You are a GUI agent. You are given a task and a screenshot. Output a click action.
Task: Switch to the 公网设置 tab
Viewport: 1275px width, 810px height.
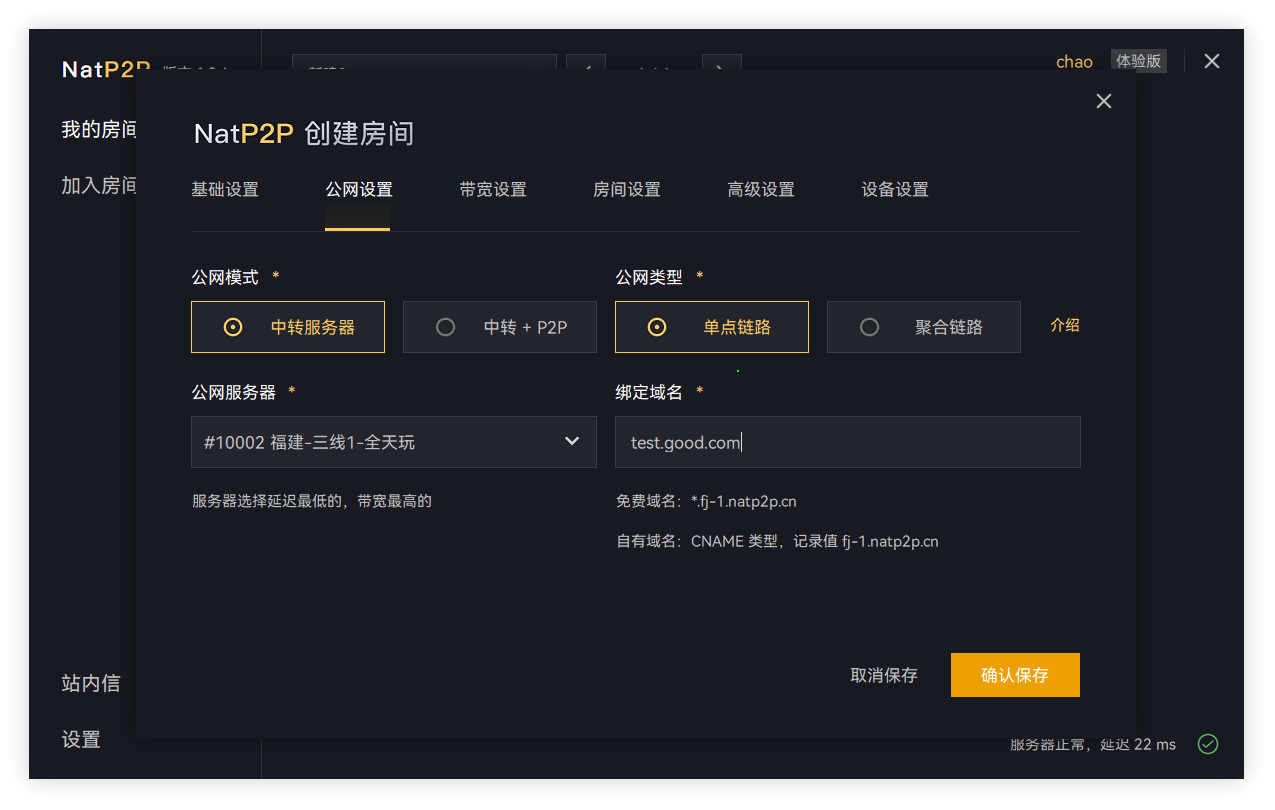pyautogui.click(x=359, y=189)
